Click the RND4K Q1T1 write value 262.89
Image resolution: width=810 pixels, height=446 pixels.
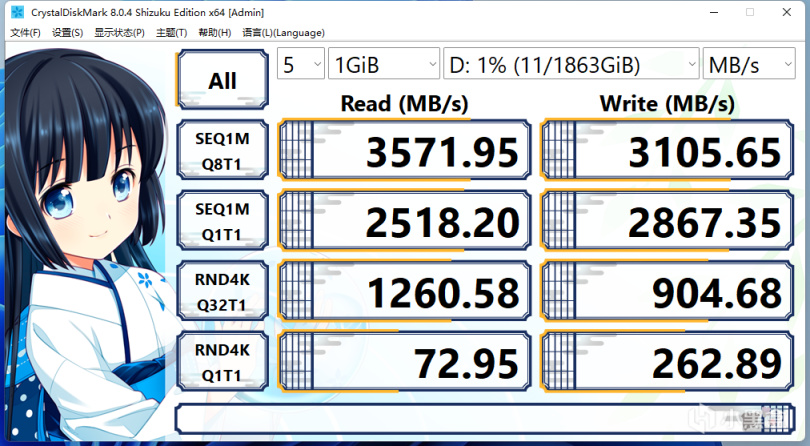[x=667, y=361]
